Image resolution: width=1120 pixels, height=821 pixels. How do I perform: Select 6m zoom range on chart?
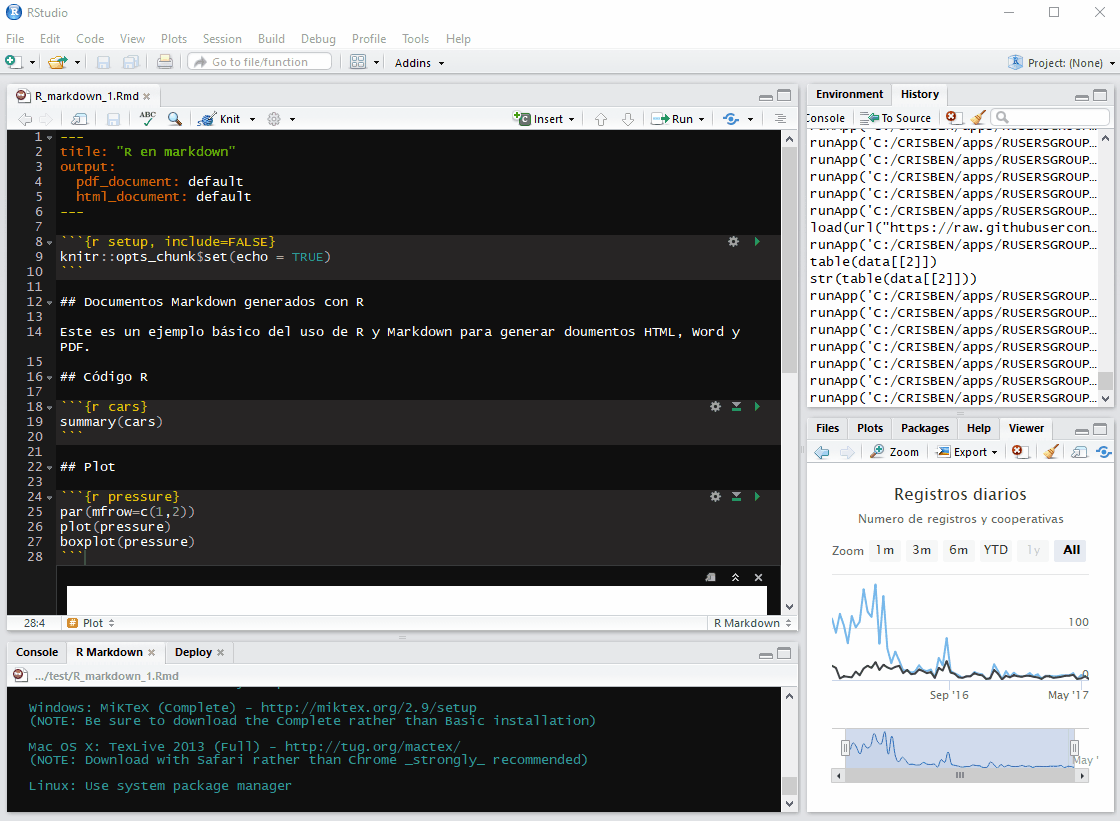(x=959, y=550)
